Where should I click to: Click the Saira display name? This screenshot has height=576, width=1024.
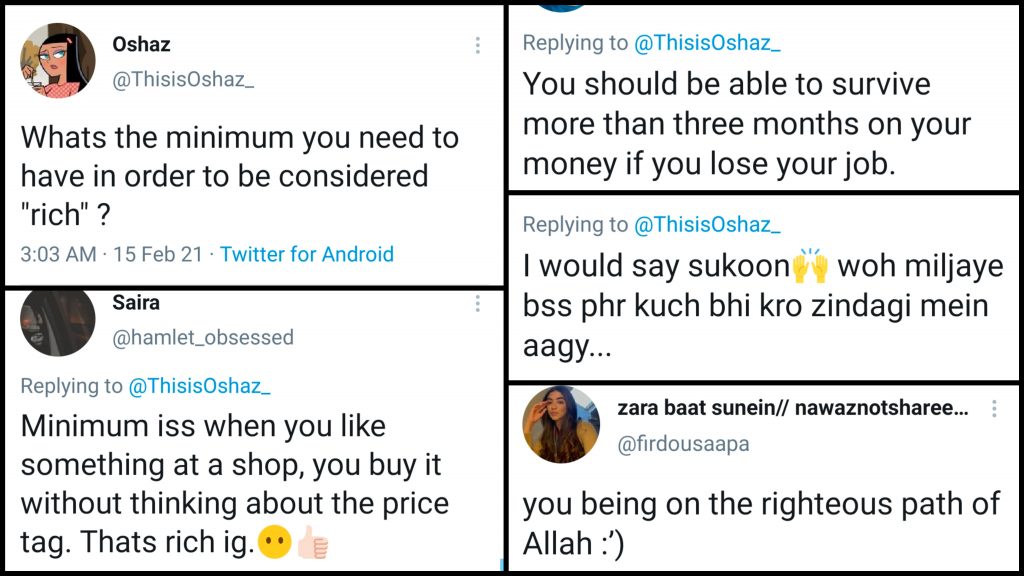tap(136, 302)
